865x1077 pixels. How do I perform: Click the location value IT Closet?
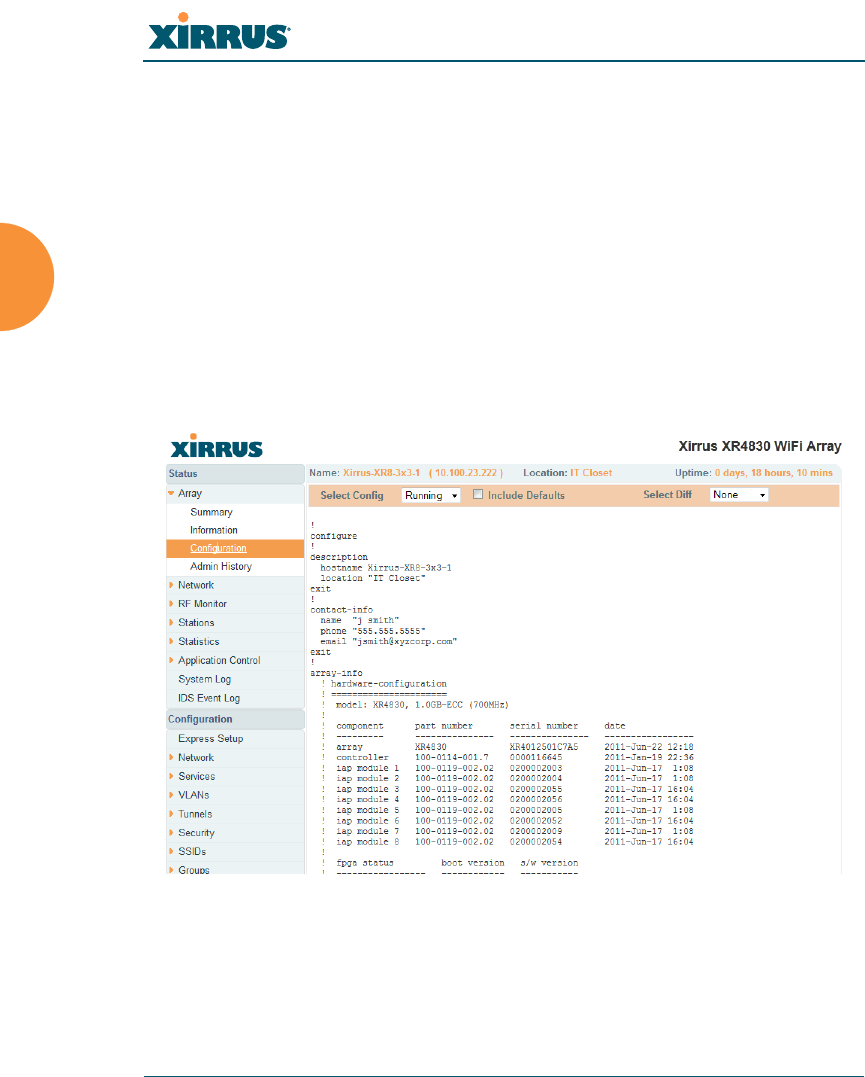click(x=591, y=473)
